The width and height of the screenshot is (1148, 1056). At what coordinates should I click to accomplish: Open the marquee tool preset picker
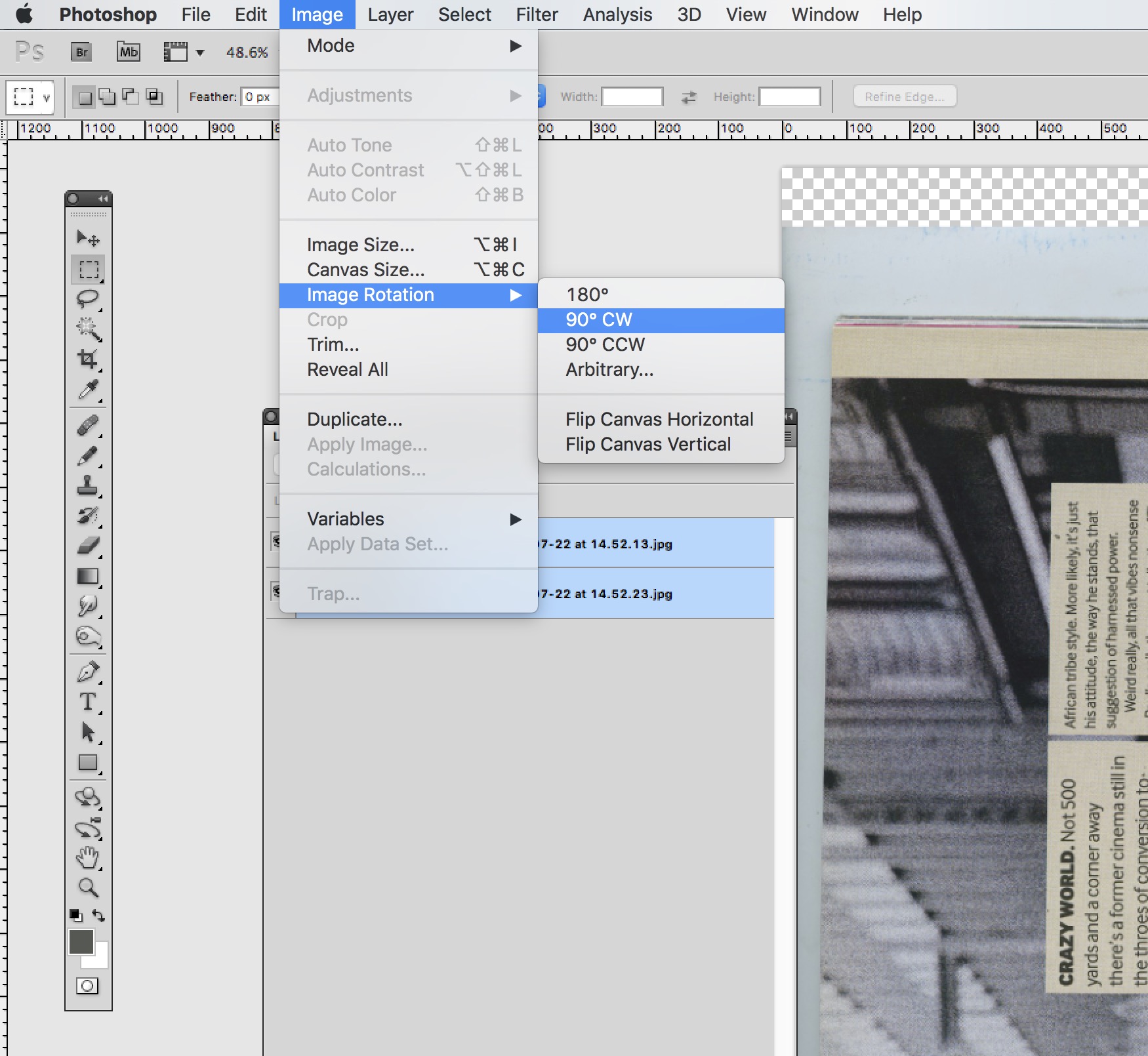[30, 97]
